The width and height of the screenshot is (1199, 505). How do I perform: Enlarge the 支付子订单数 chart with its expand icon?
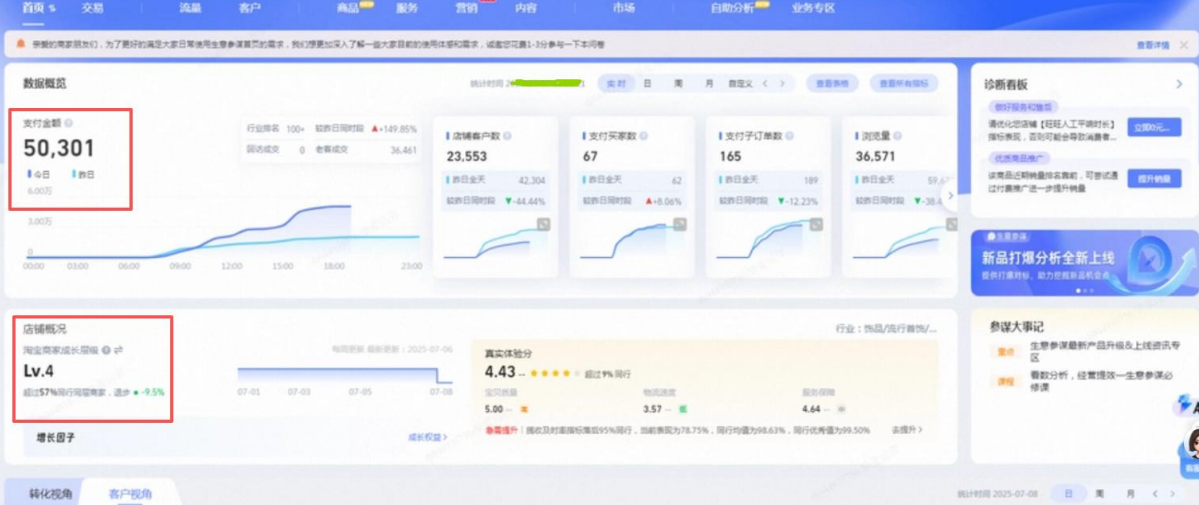pyautogui.click(x=816, y=226)
